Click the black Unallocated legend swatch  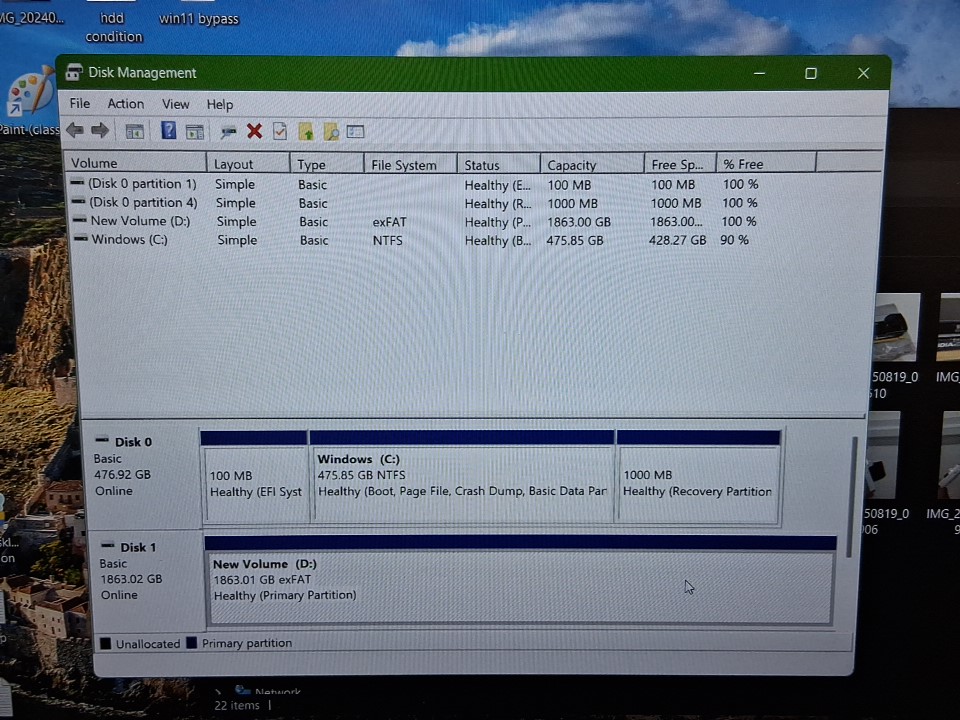(105, 643)
